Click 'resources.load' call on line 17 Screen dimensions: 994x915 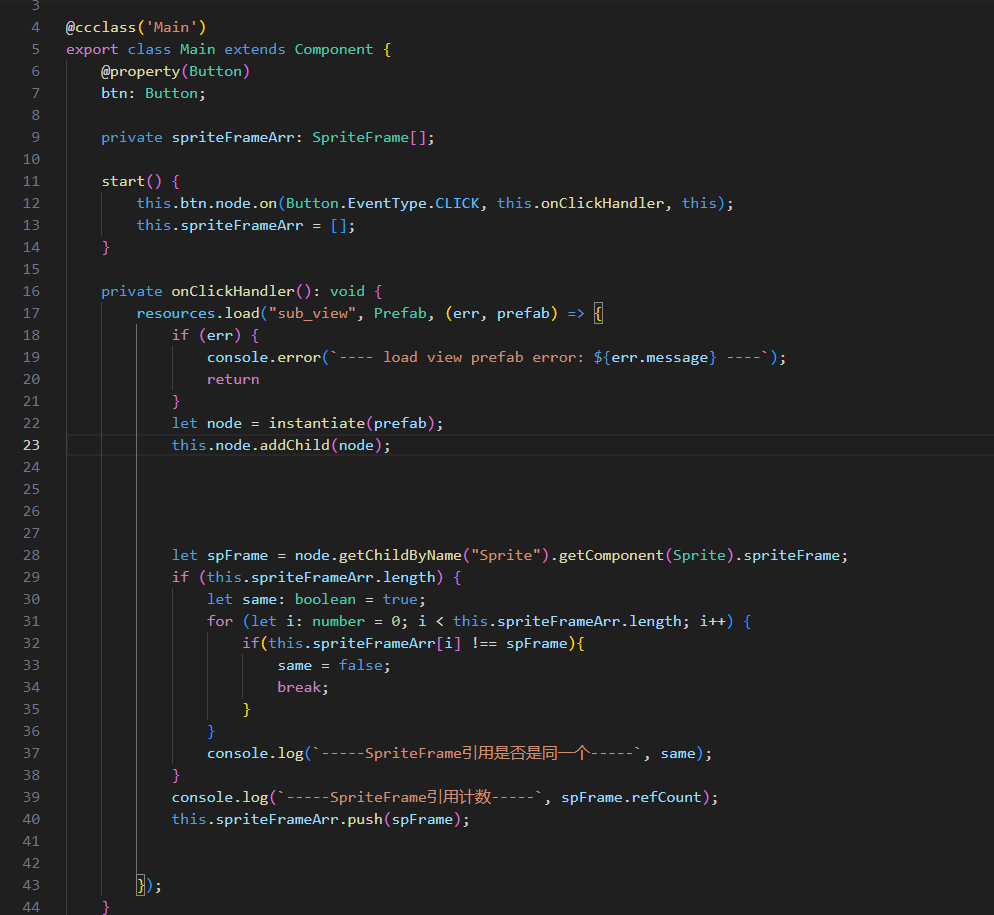pos(198,313)
